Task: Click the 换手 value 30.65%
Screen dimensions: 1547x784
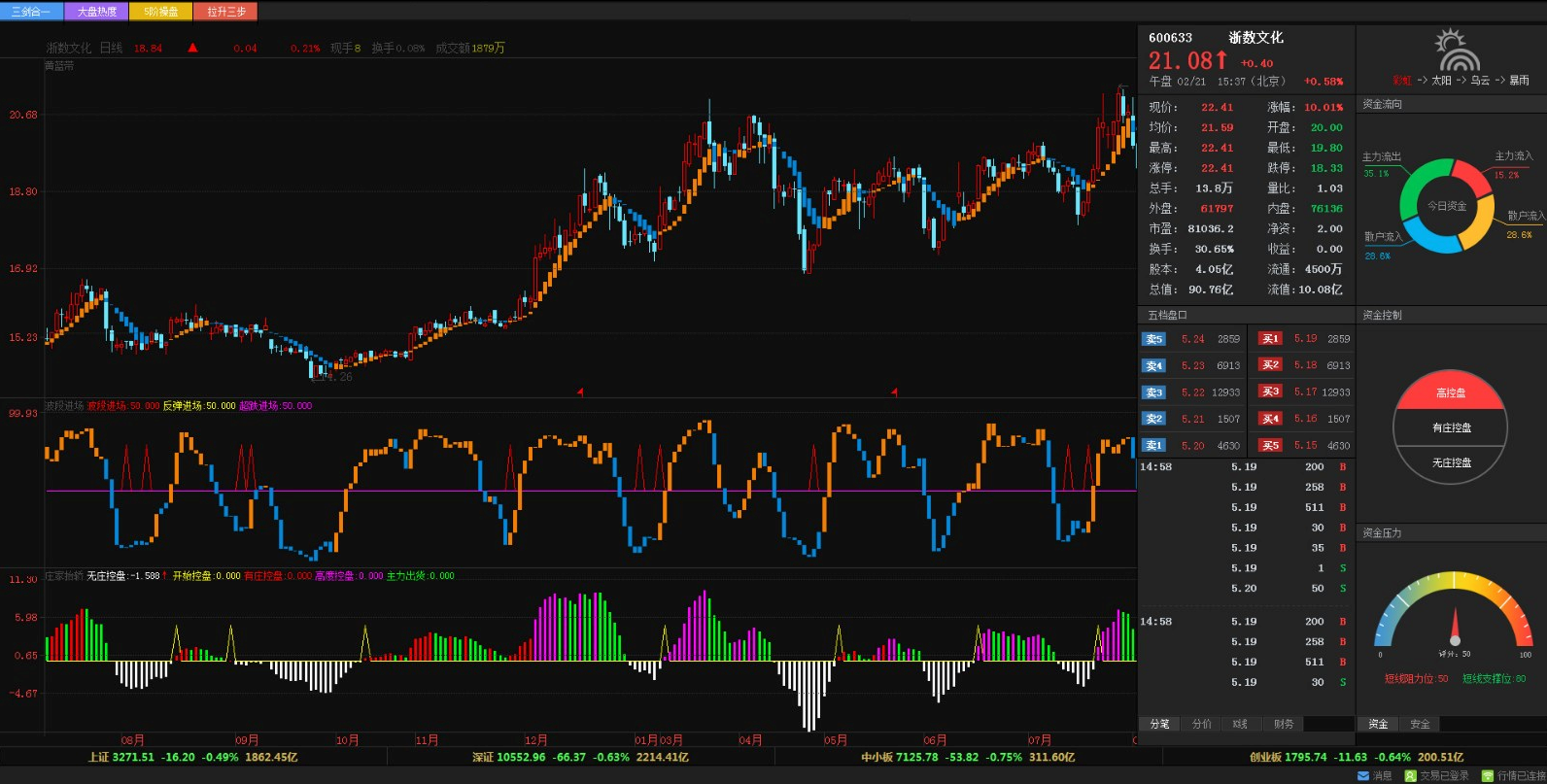Action: click(x=1214, y=249)
